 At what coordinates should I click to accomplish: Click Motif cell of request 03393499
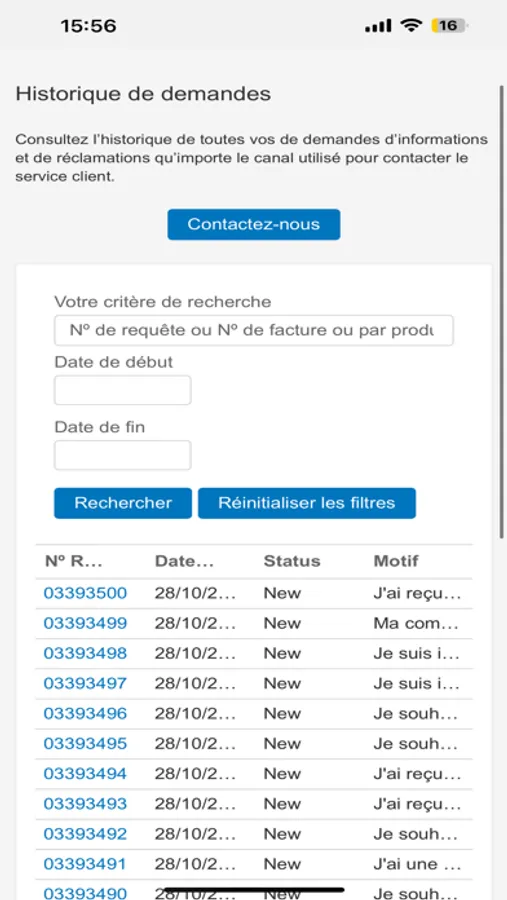(x=416, y=623)
